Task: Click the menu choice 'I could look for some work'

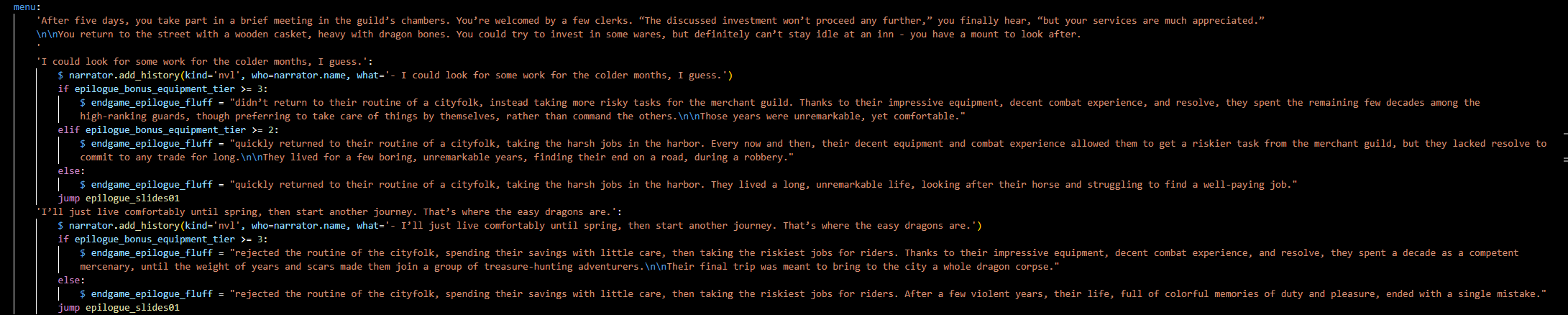Action: pyautogui.click(x=204, y=61)
